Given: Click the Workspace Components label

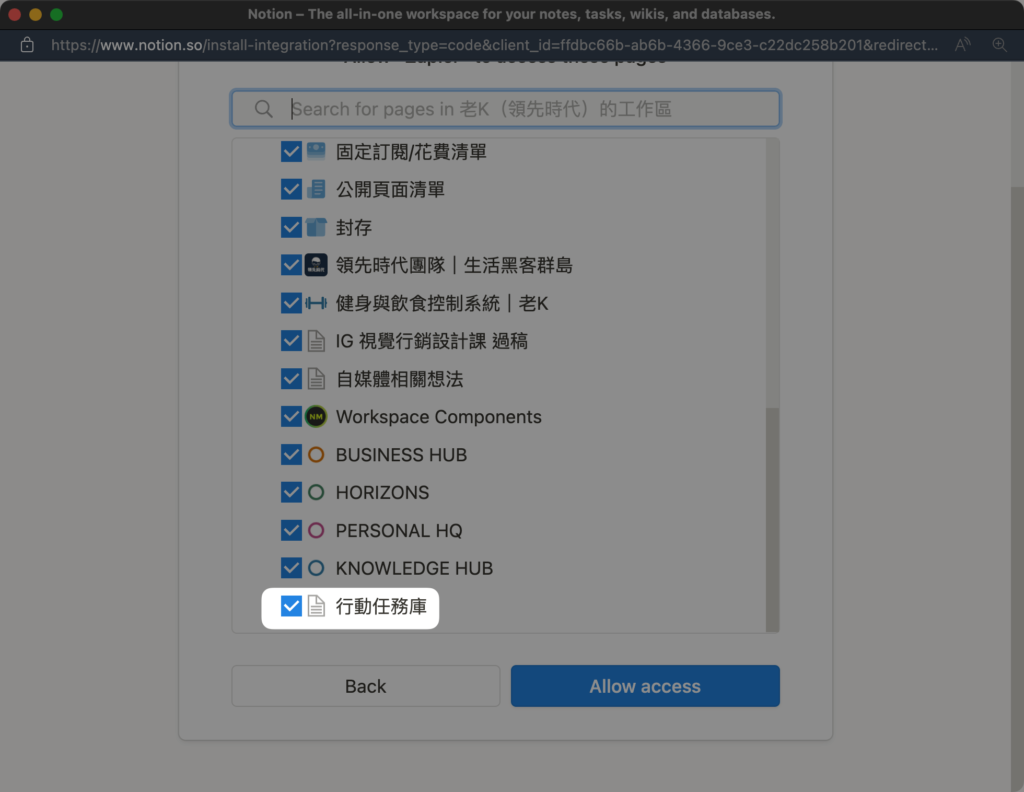Looking at the screenshot, I should point(439,417).
